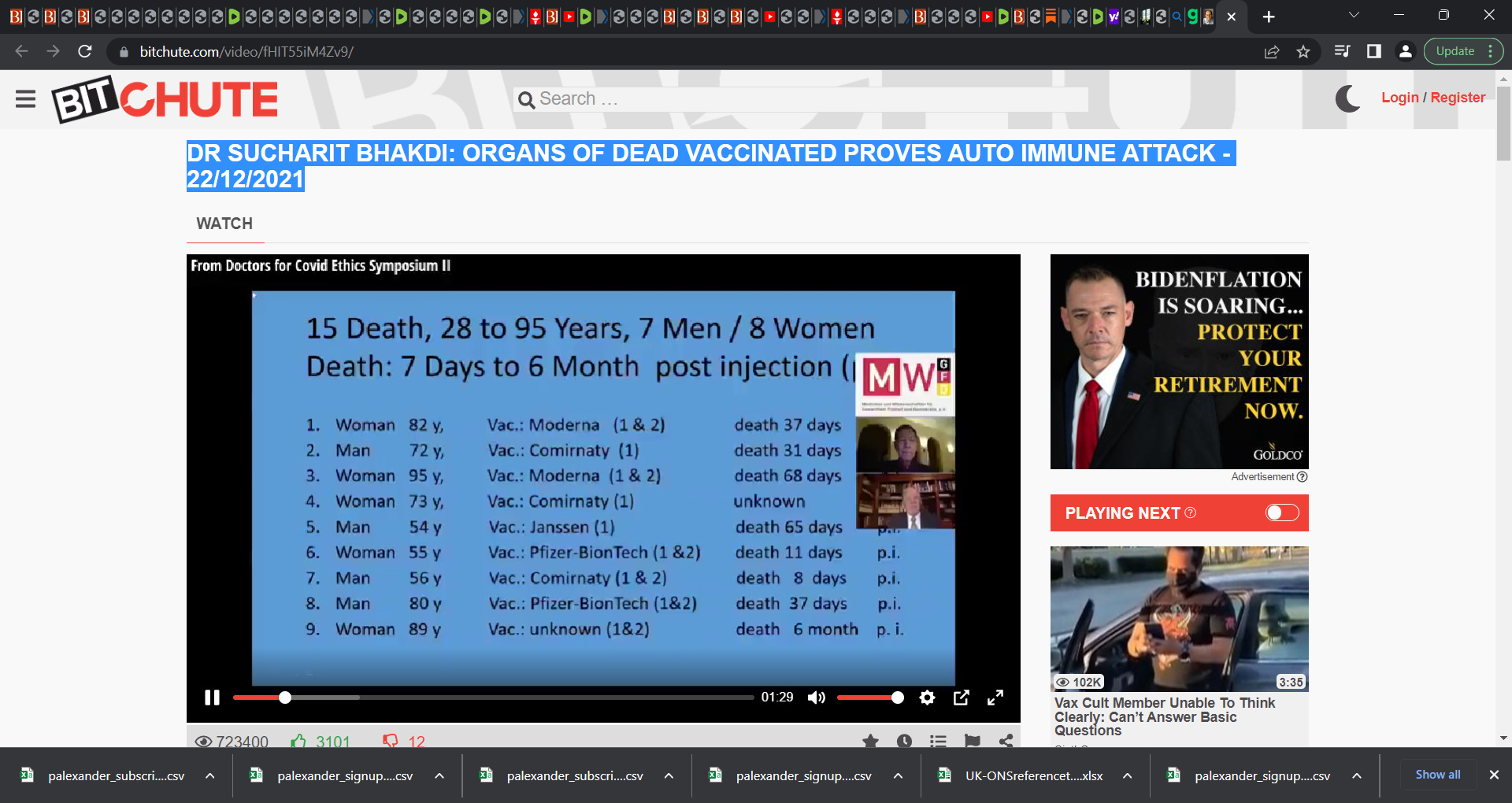1512x803 pixels.
Task: Open the Login link
Action: coord(1399,98)
